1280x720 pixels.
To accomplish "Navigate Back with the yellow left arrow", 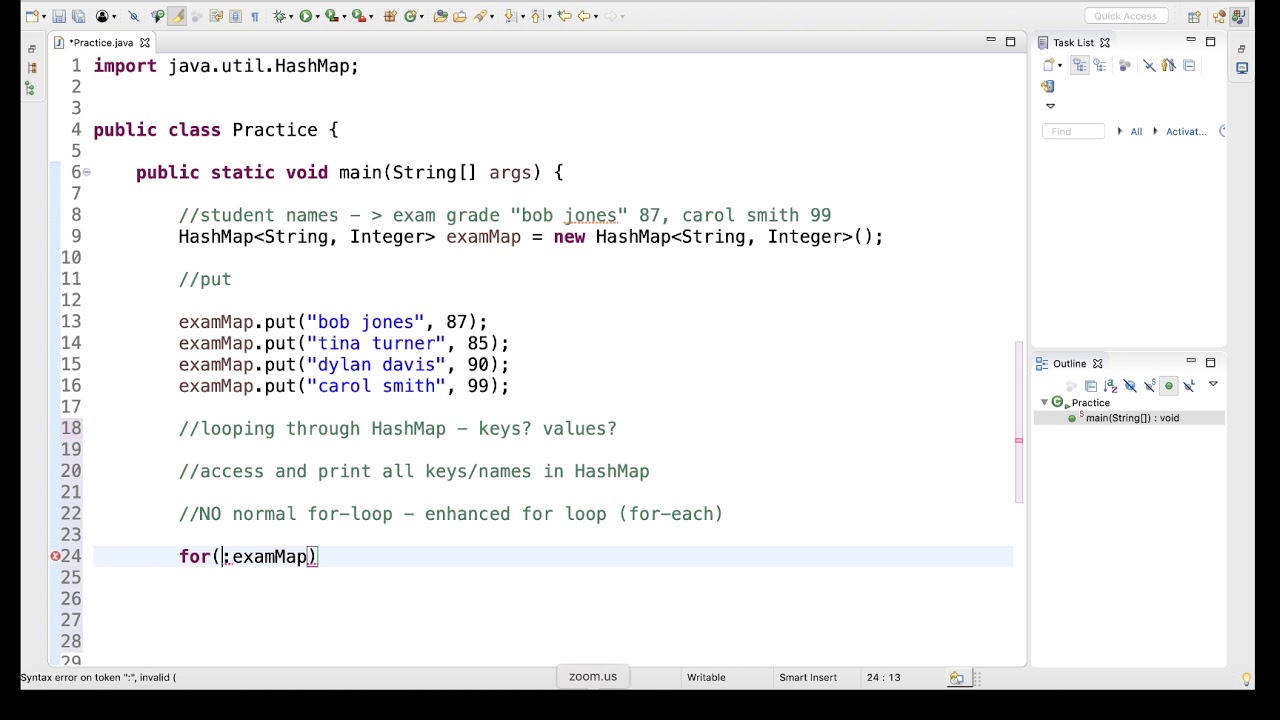I will (584, 16).
